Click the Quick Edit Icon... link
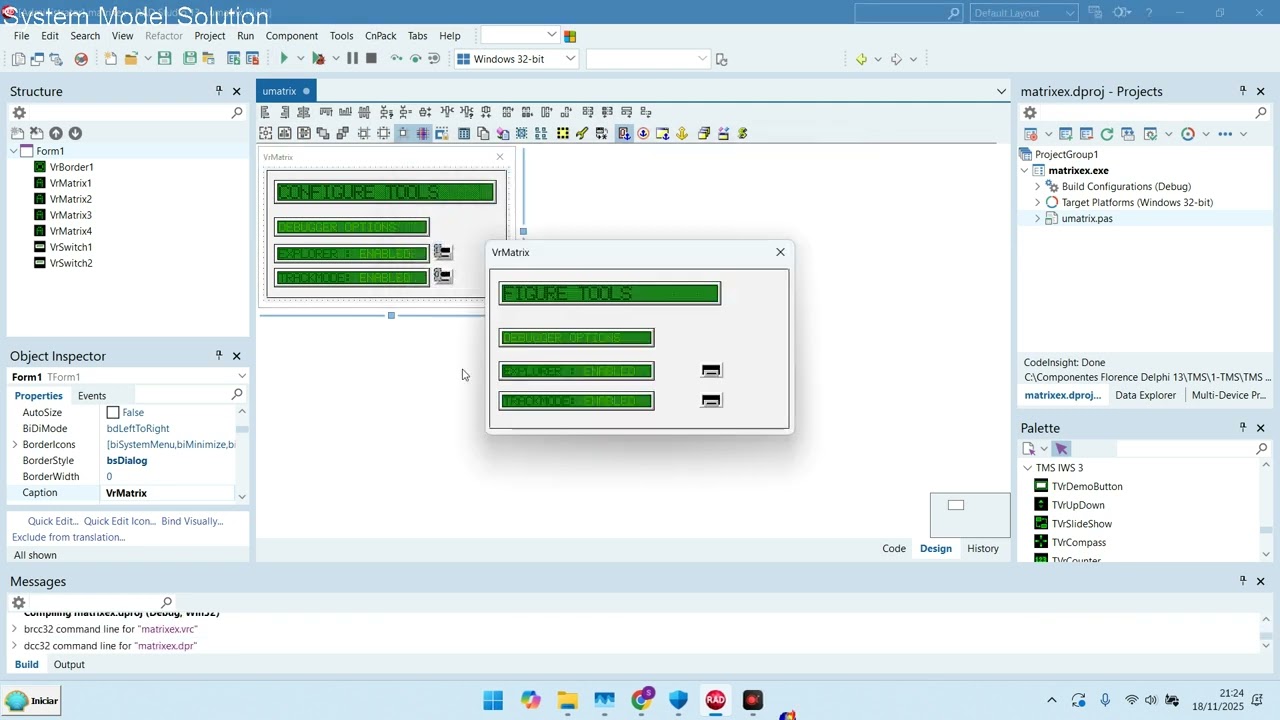 (120, 521)
